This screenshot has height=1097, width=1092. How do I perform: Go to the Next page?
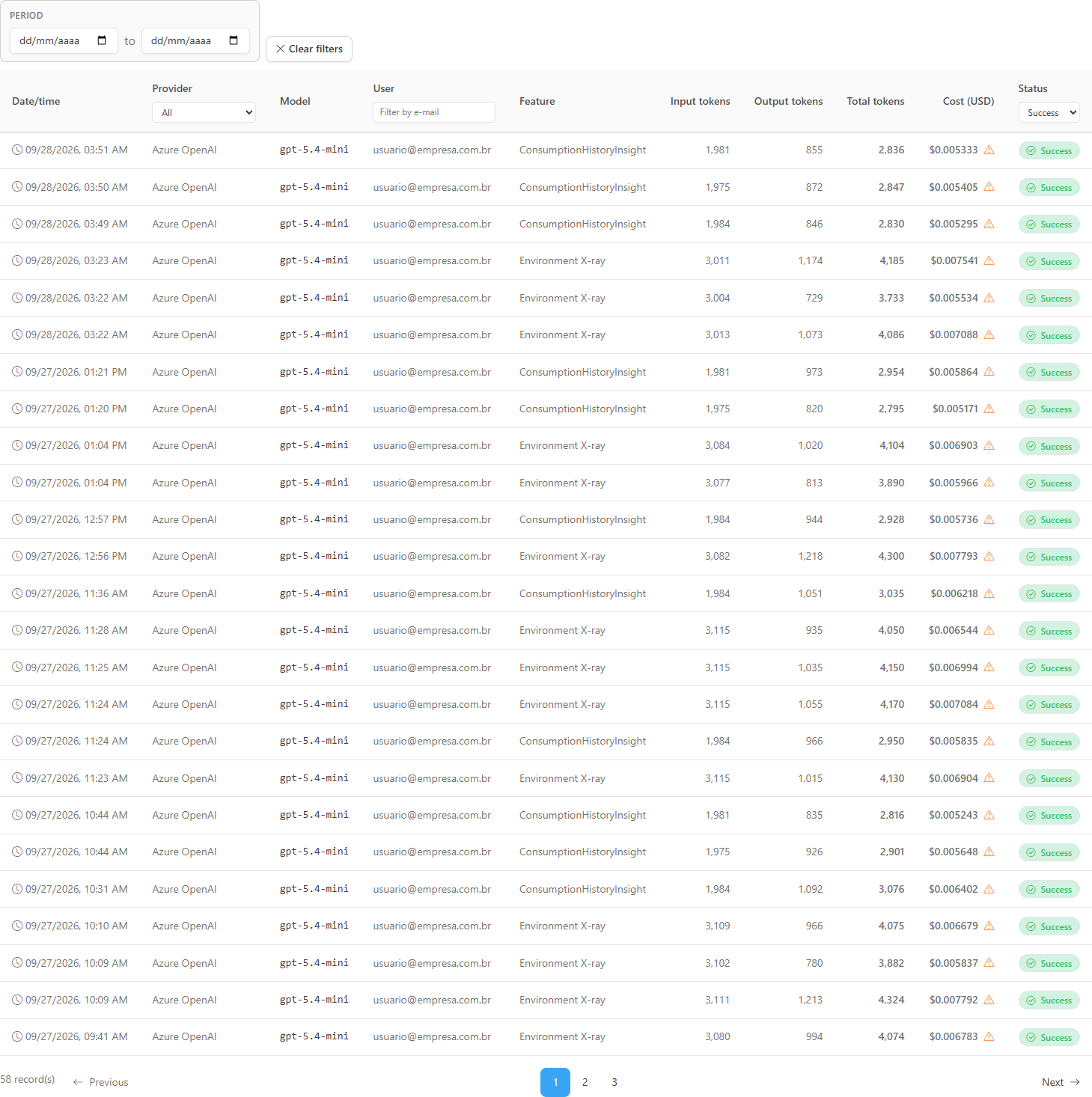(x=1061, y=1082)
